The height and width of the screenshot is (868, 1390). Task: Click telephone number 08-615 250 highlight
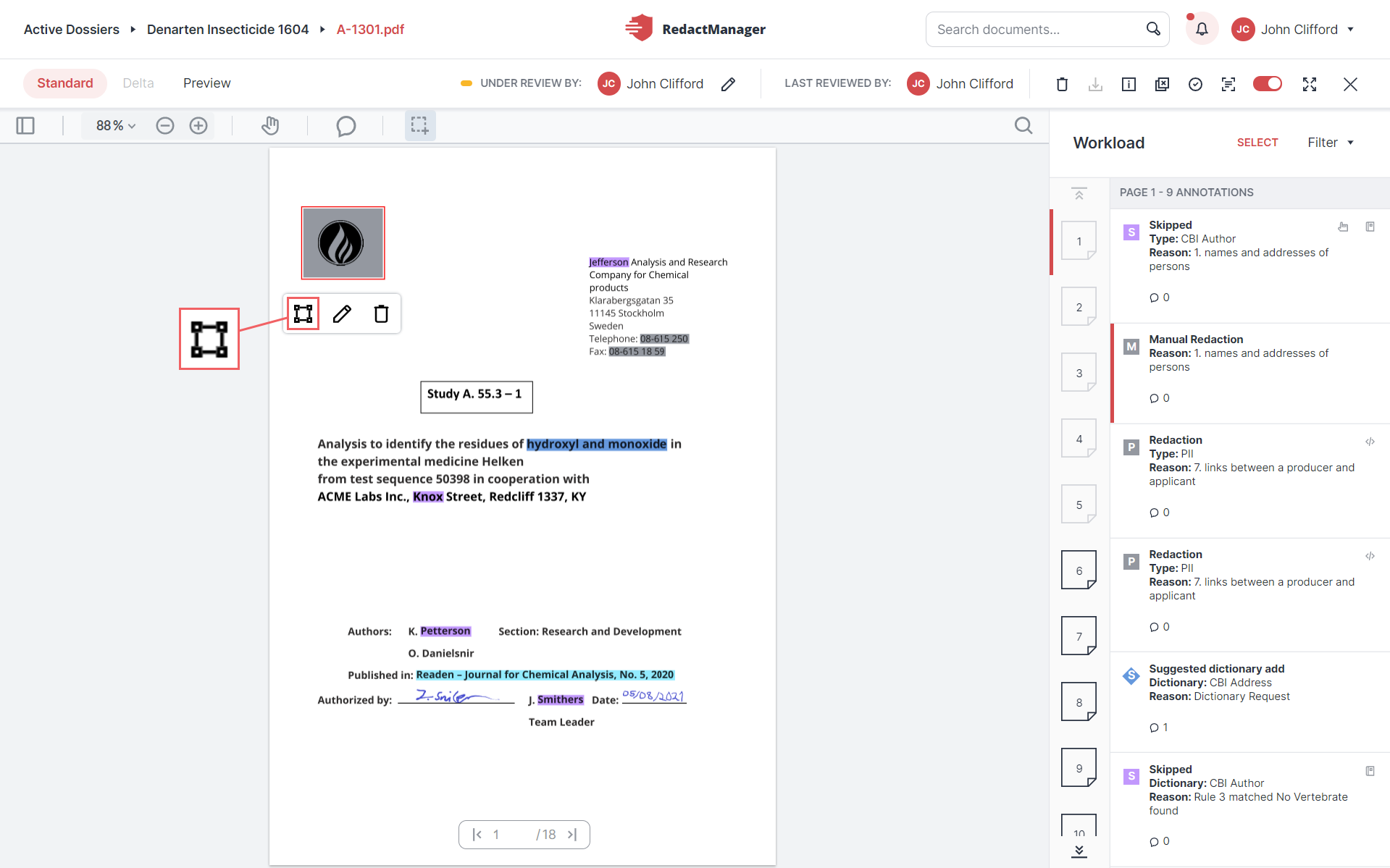[664, 339]
